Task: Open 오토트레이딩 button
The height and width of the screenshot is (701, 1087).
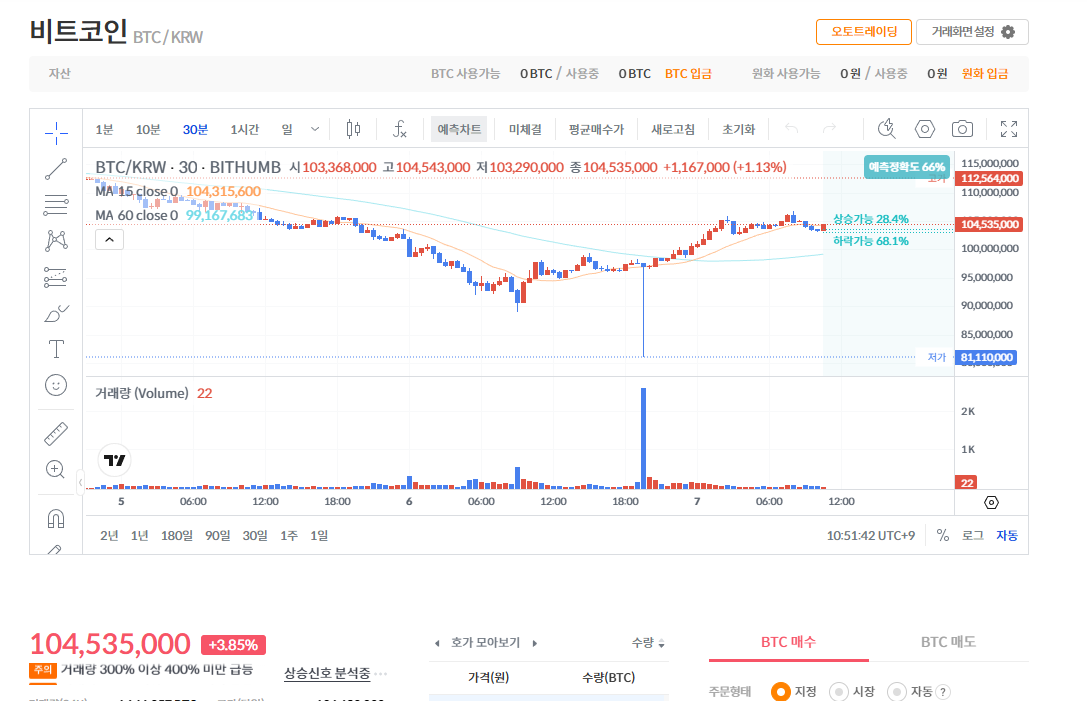Action: click(x=864, y=32)
